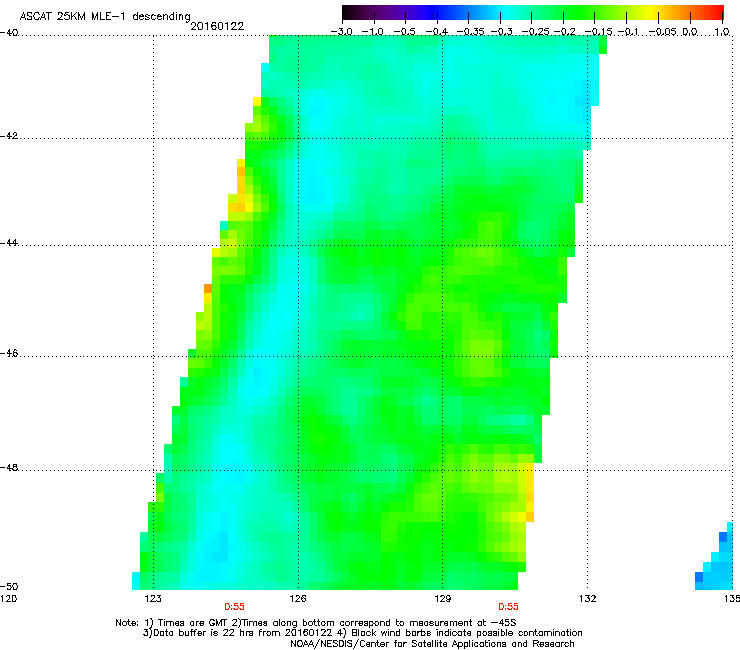Viewport: 740px width, 650px height.
Task: Select the '-44' latitude axis label
Action: (x=9, y=243)
